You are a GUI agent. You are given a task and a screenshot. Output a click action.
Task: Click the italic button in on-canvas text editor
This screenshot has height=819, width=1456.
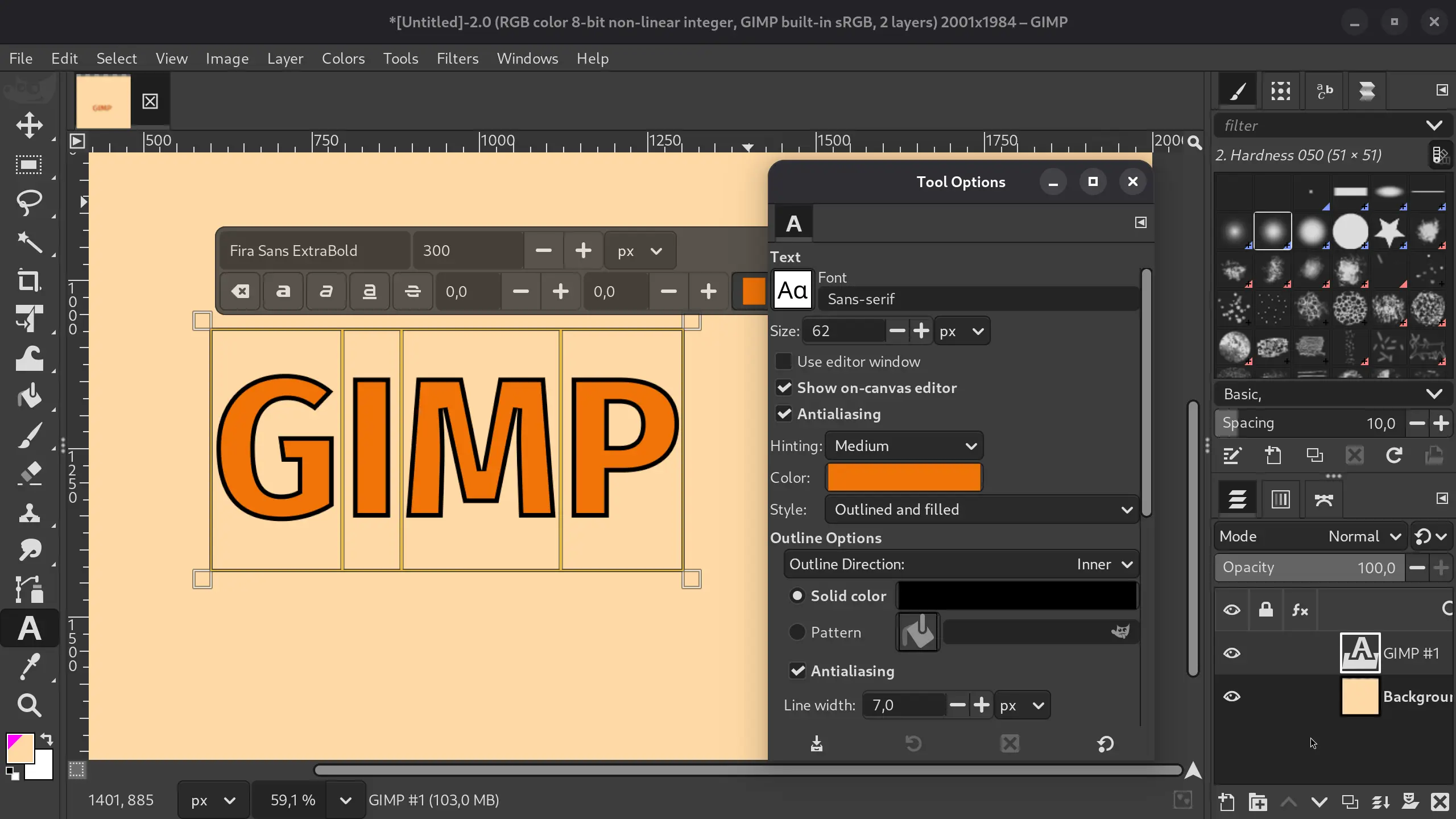pyautogui.click(x=326, y=292)
